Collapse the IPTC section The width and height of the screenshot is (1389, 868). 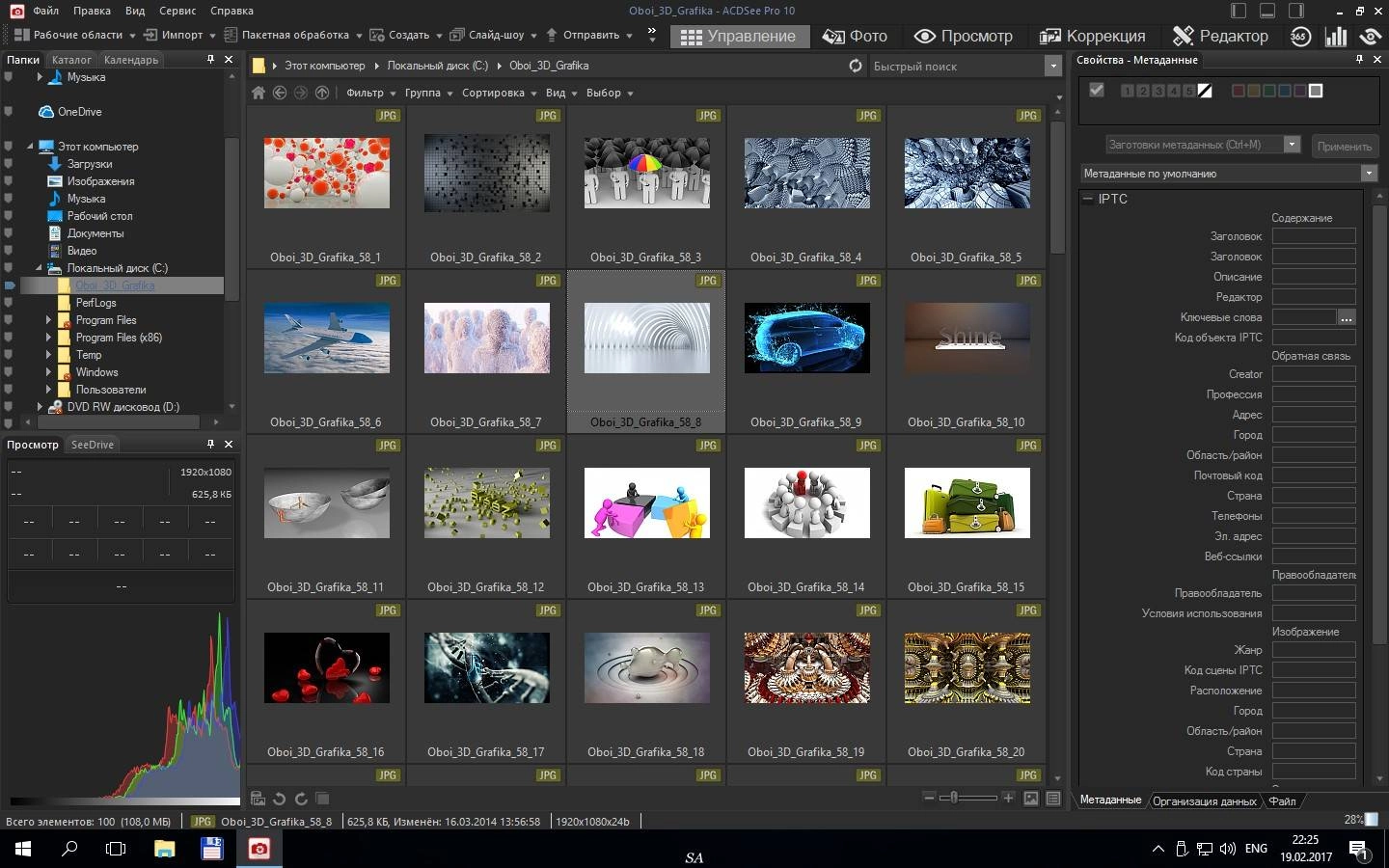tap(1088, 199)
